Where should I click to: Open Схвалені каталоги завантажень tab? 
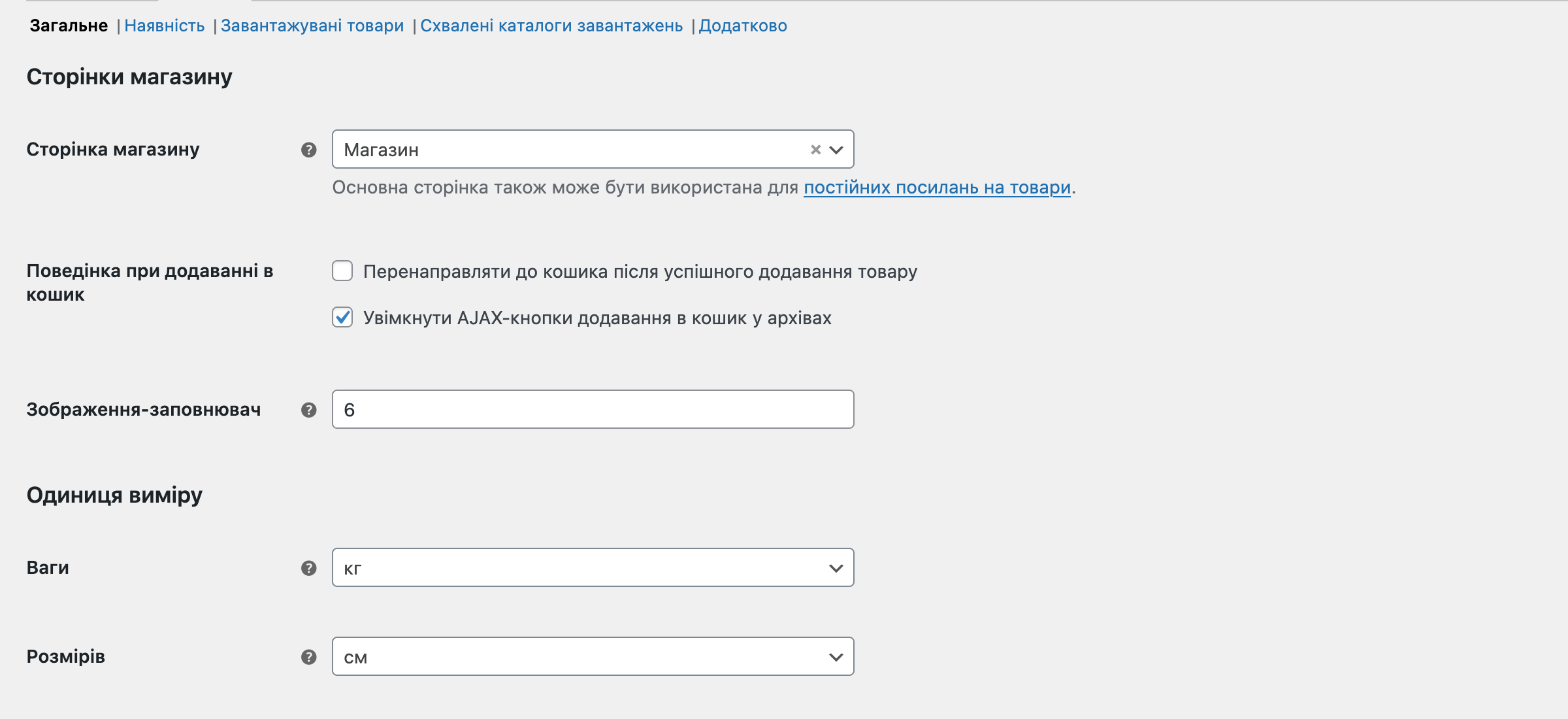[551, 25]
